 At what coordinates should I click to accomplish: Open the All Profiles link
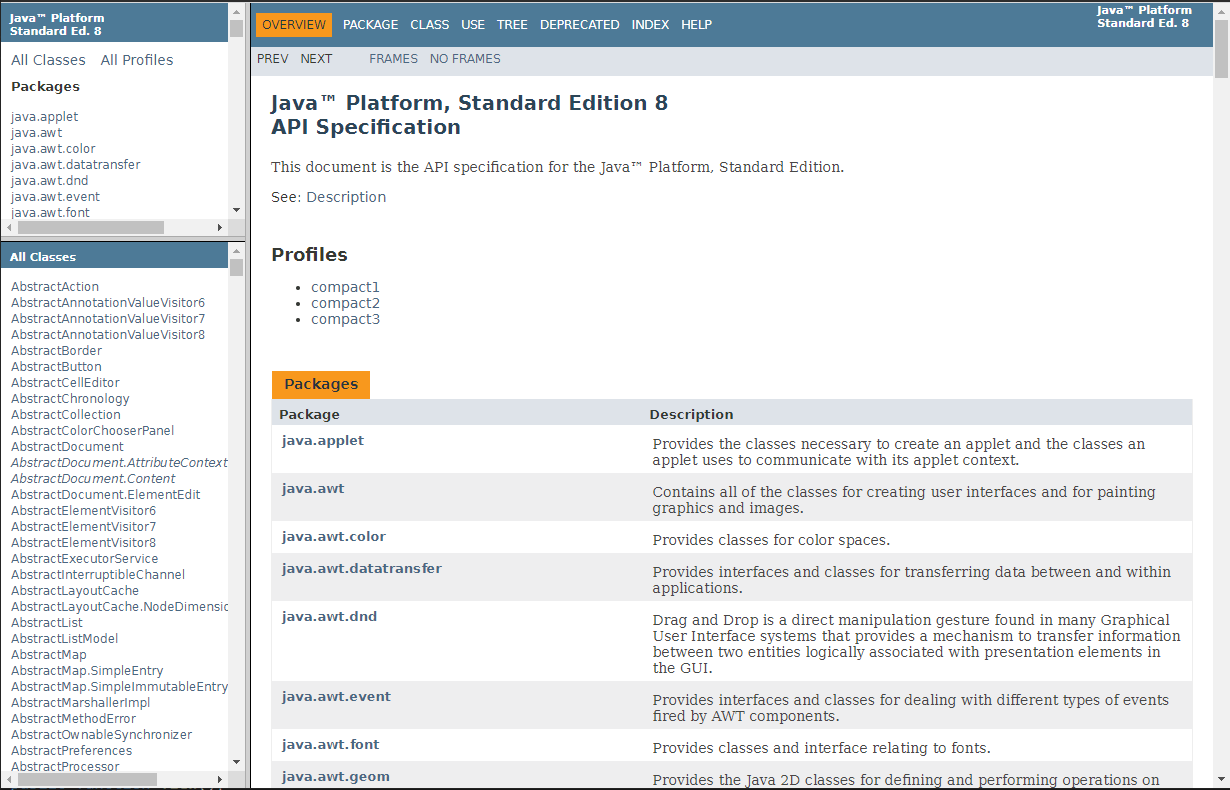[137, 60]
